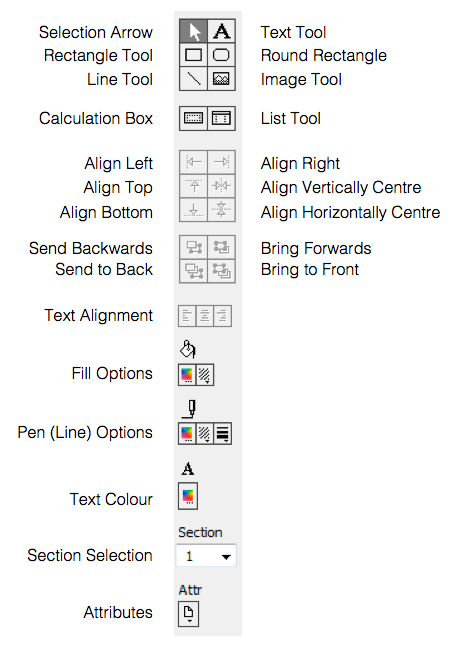473x664 pixels.
Task: Toggle right text alignment button
Action: pos(223,316)
